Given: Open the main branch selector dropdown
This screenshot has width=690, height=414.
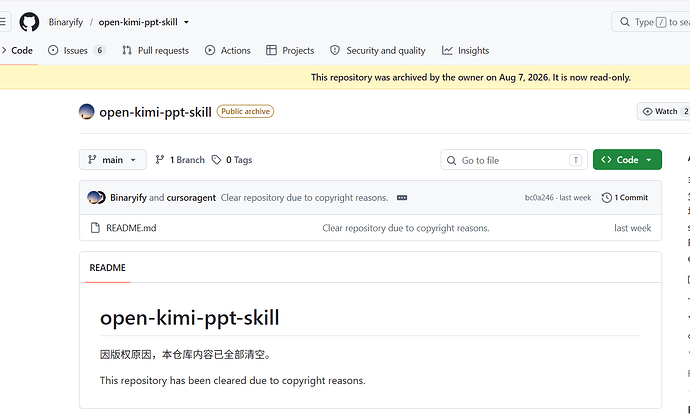Looking at the screenshot, I should [113, 160].
